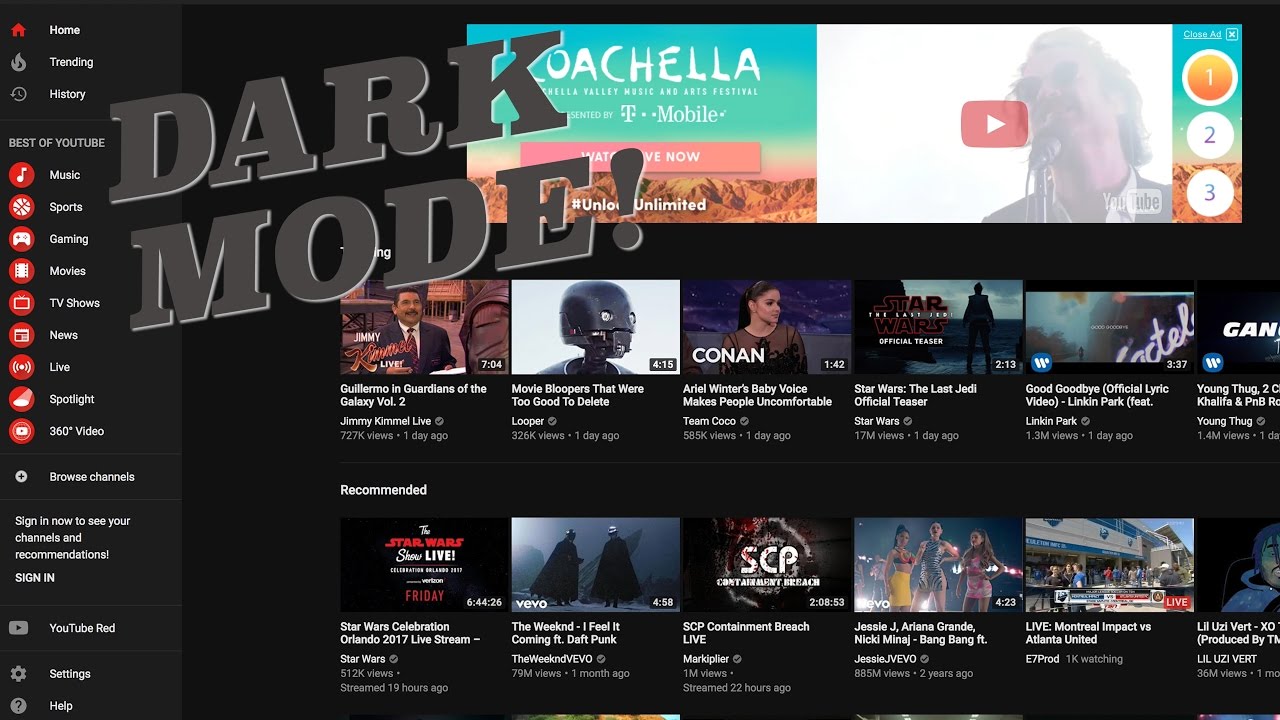Click title SCP Containment Breach LIVE
The height and width of the screenshot is (720, 1280).
(746, 633)
